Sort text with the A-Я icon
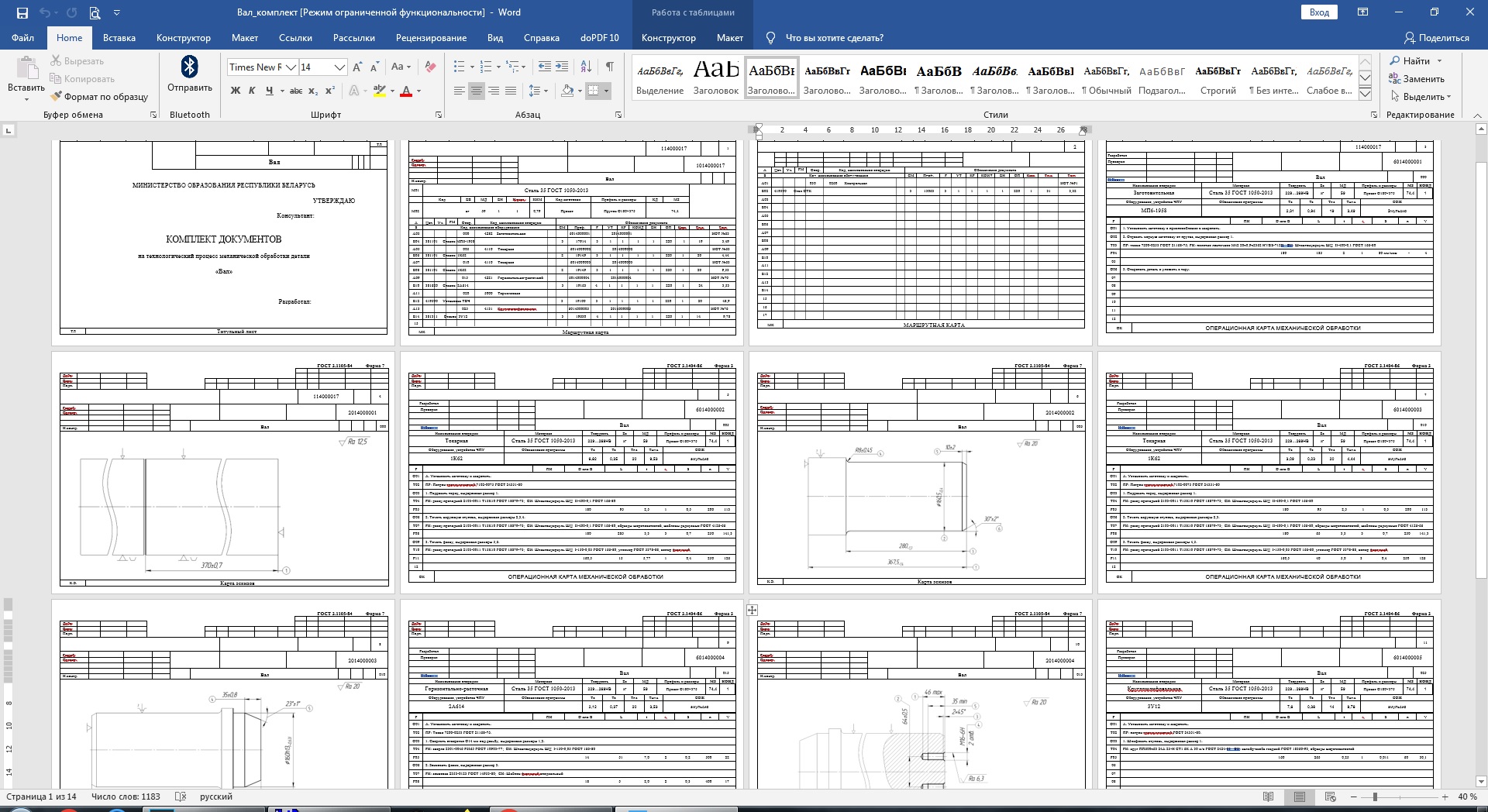The image size is (1488, 812). 587,67
